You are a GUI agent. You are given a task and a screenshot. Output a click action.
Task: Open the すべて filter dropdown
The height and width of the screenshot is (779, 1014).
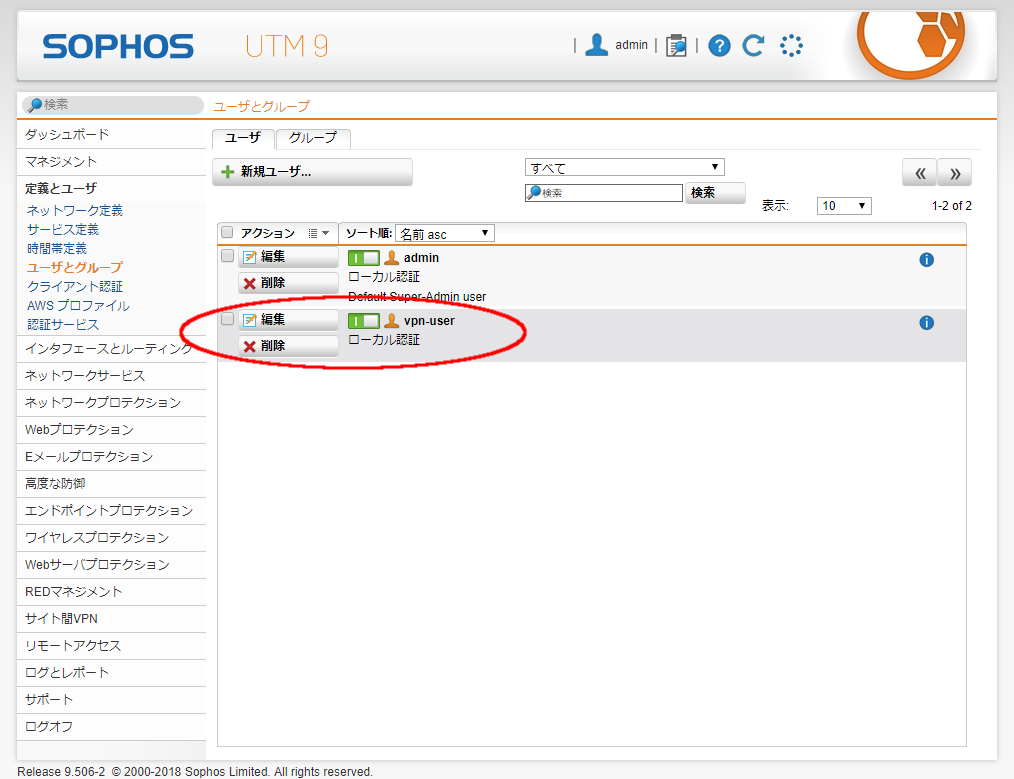[624, 168]
